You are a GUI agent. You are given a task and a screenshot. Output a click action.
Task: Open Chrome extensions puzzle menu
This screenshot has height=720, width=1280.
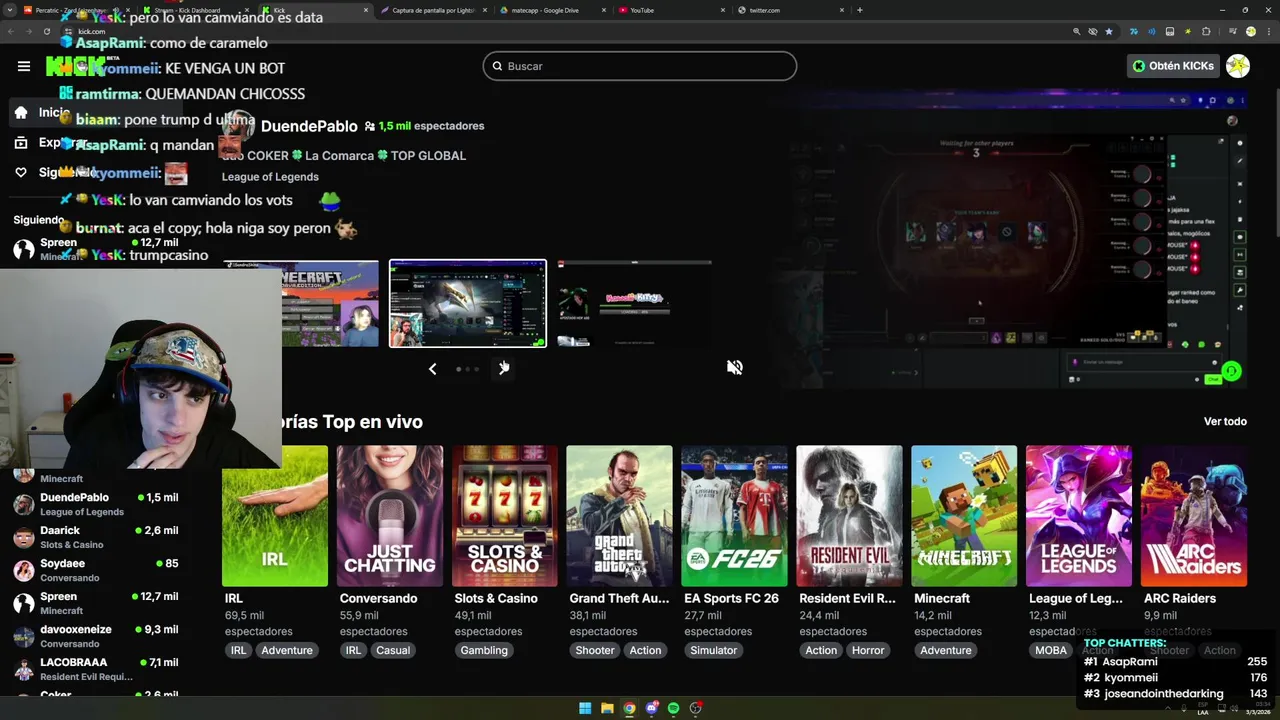pos(1206,32)
